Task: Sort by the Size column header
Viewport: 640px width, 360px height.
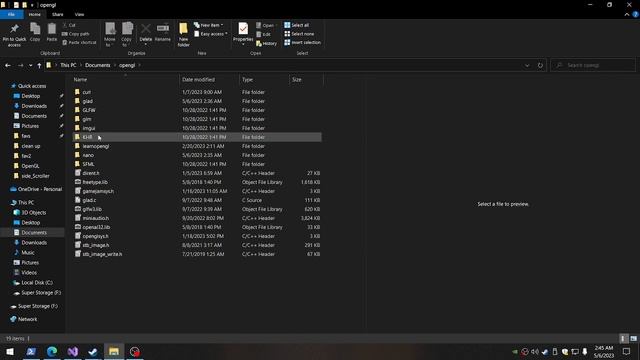Action: coord(306,80)
